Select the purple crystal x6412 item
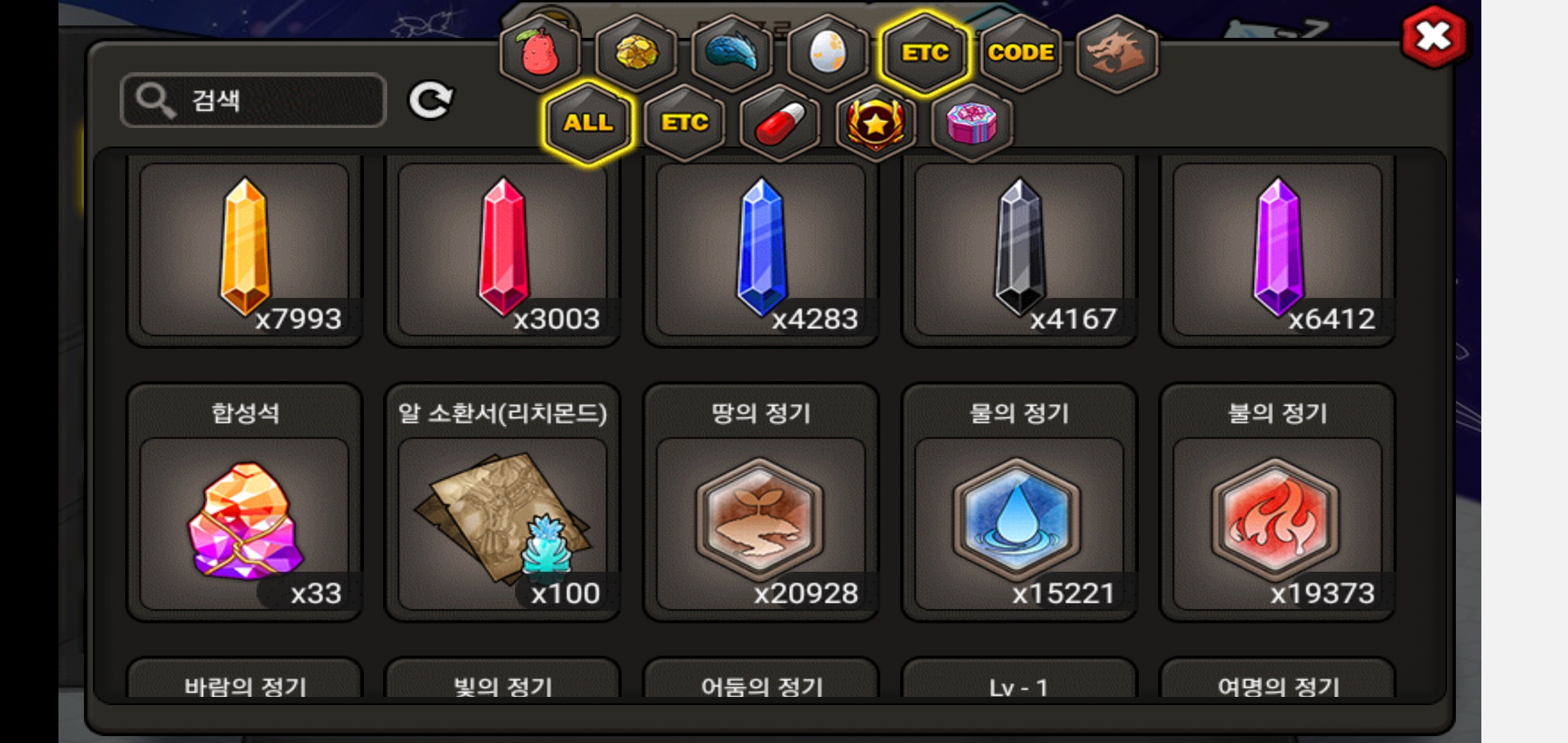 pos(1277,250)
